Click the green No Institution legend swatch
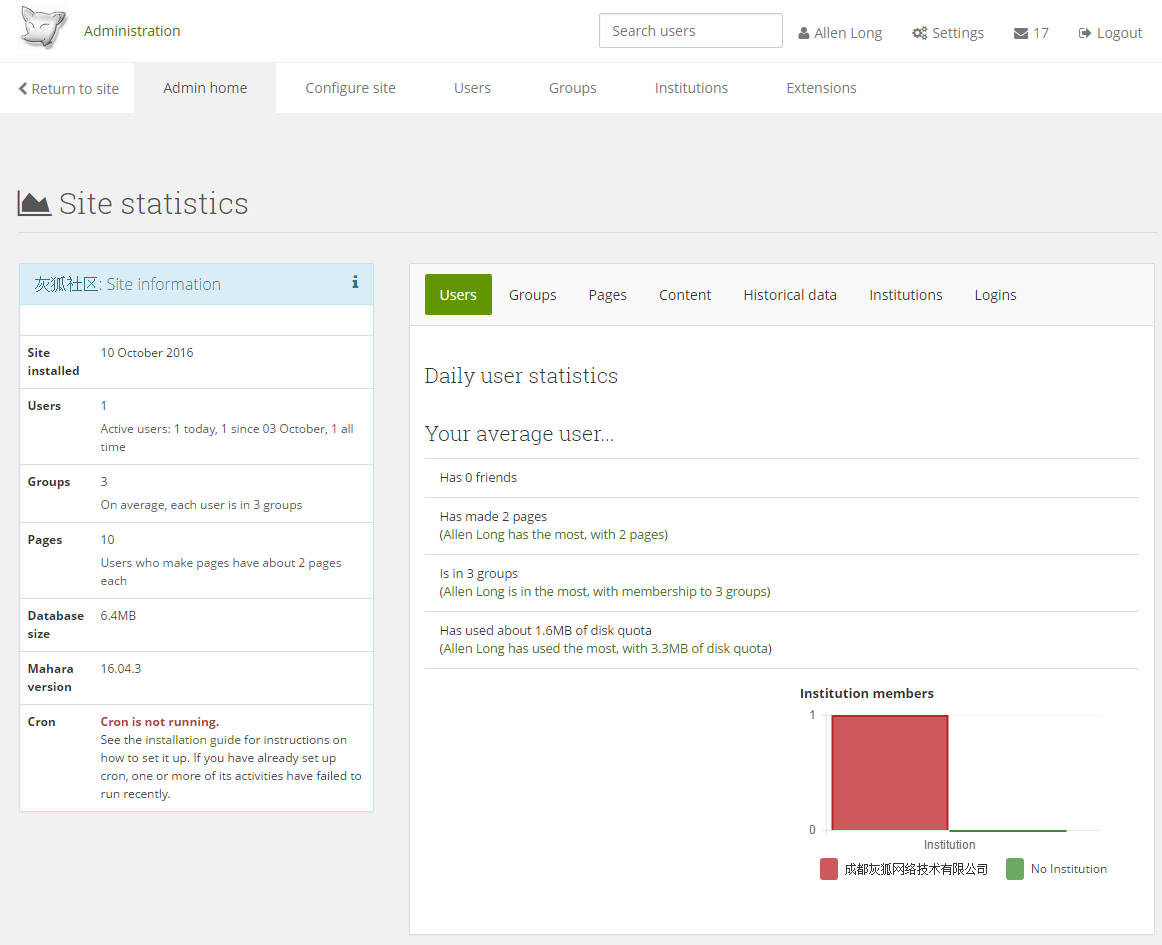 [x=1015, y=869]
